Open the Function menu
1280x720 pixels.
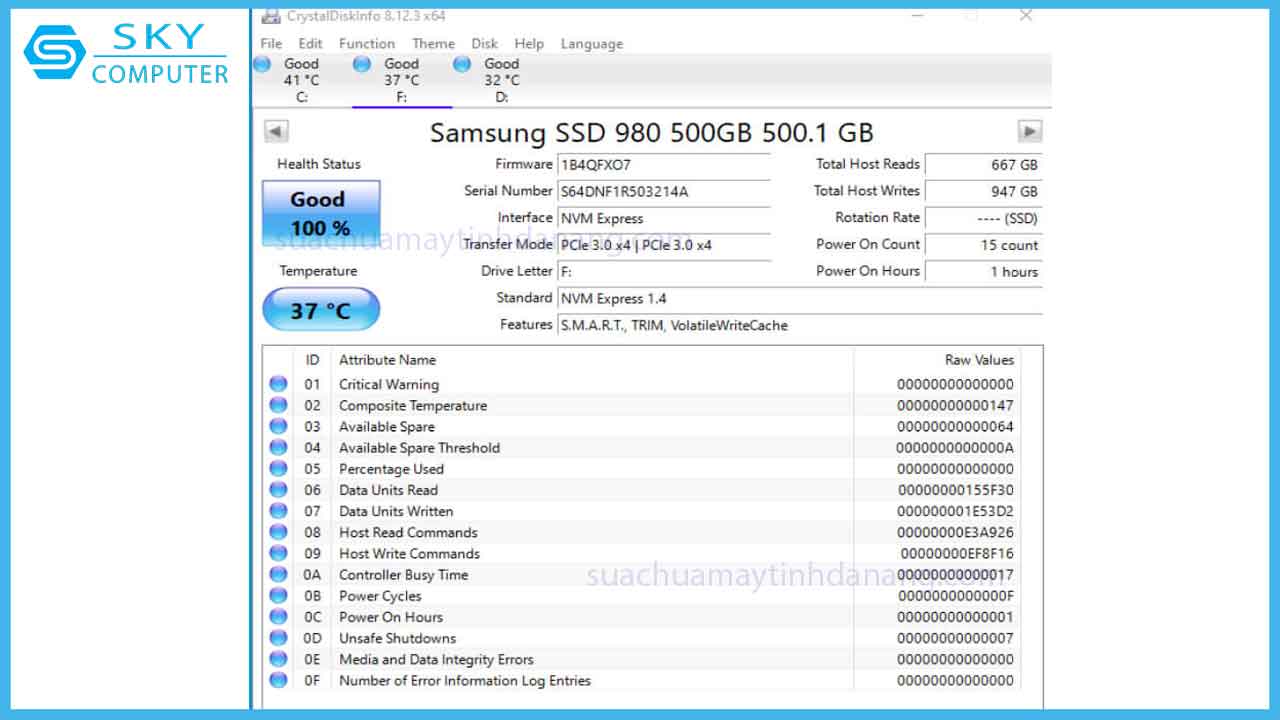click(x=367, y=44)
